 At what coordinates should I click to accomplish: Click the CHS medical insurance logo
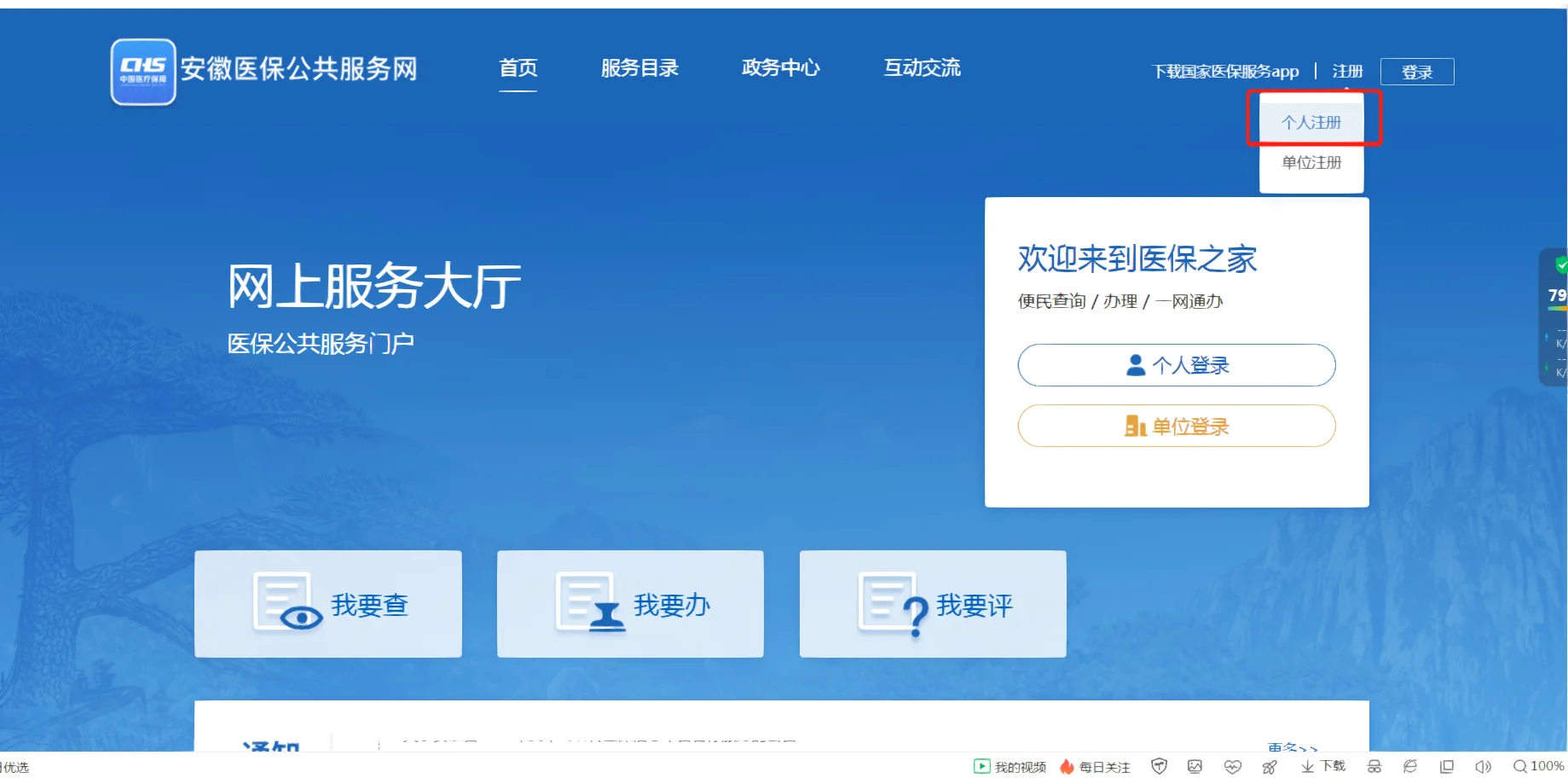(143, 72)
